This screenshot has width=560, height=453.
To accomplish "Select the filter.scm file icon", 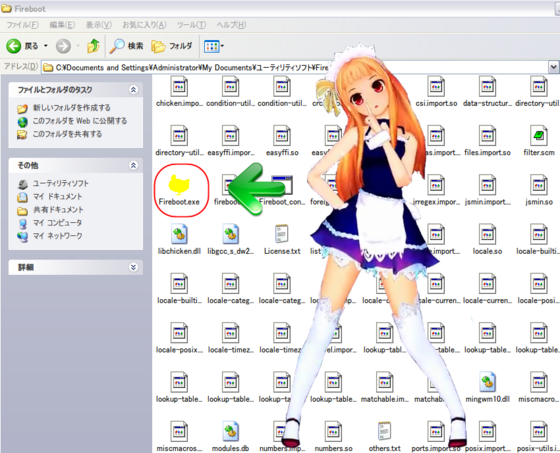I will click(x=539, y=136).
